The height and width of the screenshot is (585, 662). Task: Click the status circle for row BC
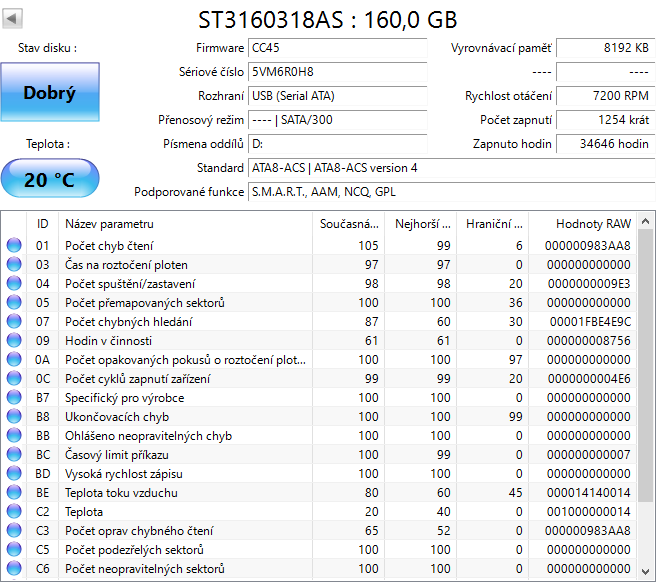click(14, 454)
